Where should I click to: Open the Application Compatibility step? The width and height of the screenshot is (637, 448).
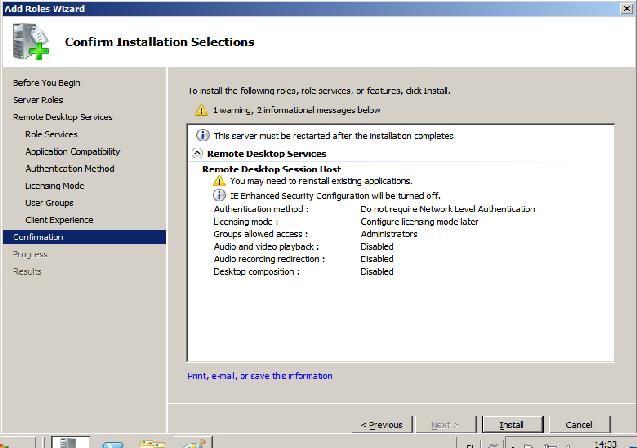[x=73, y=151]
